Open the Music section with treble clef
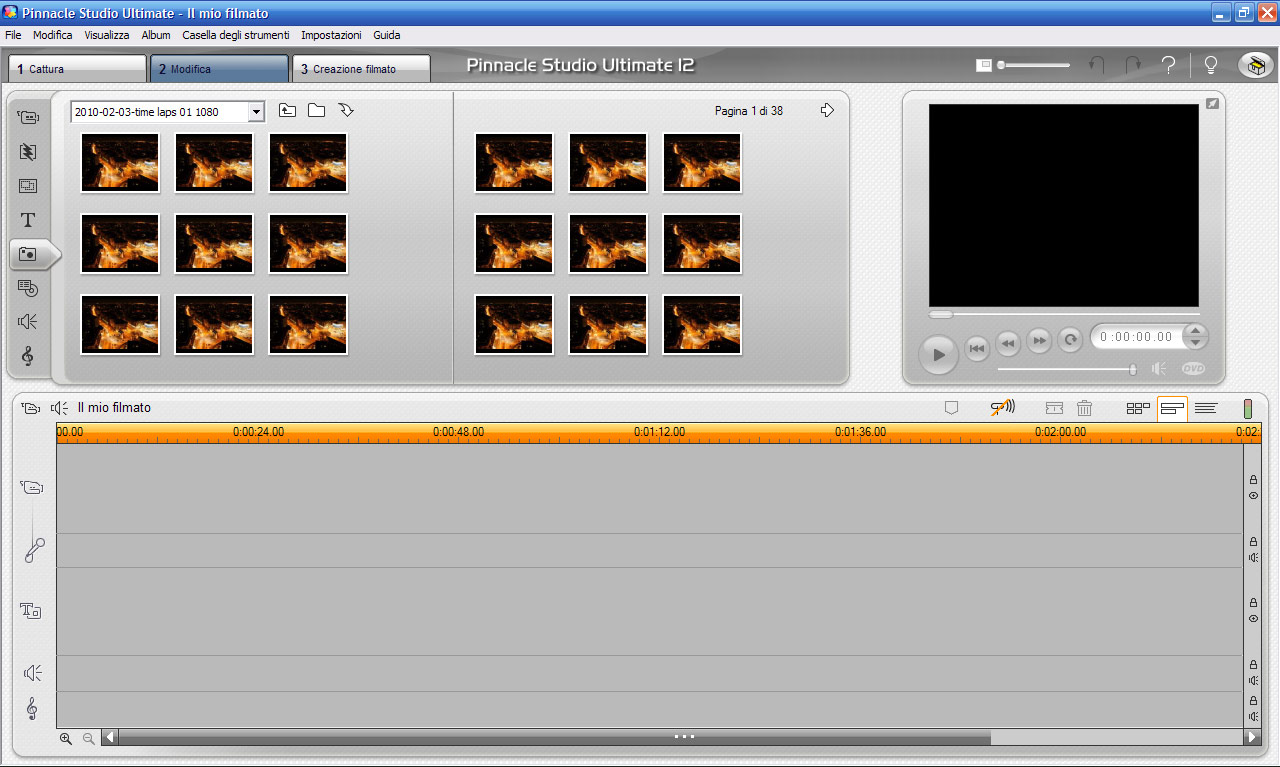 (x=28, y=356)
